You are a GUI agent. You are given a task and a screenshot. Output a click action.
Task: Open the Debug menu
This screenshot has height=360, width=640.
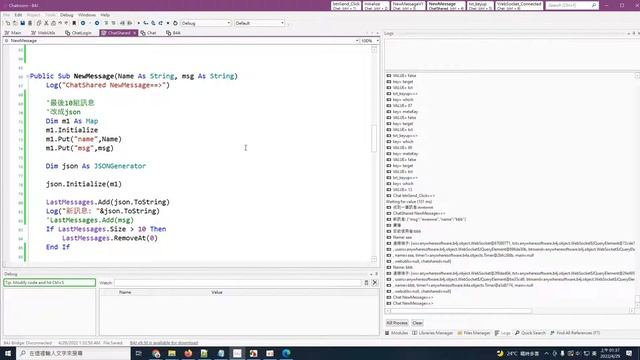pyautogui.click(x=67, y=15)
